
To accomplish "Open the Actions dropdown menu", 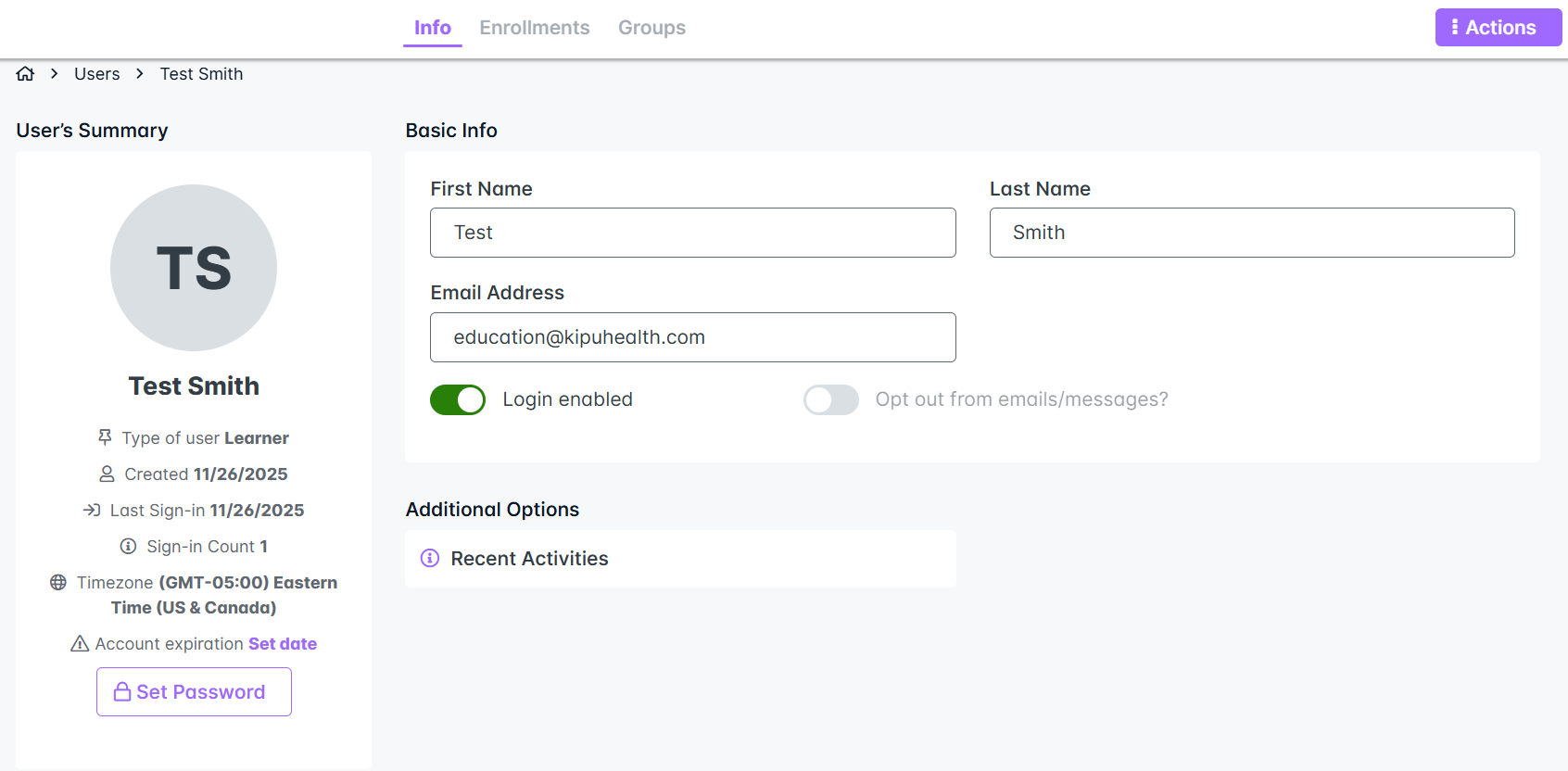I will pyautogui.click(x=1498, y=28).
